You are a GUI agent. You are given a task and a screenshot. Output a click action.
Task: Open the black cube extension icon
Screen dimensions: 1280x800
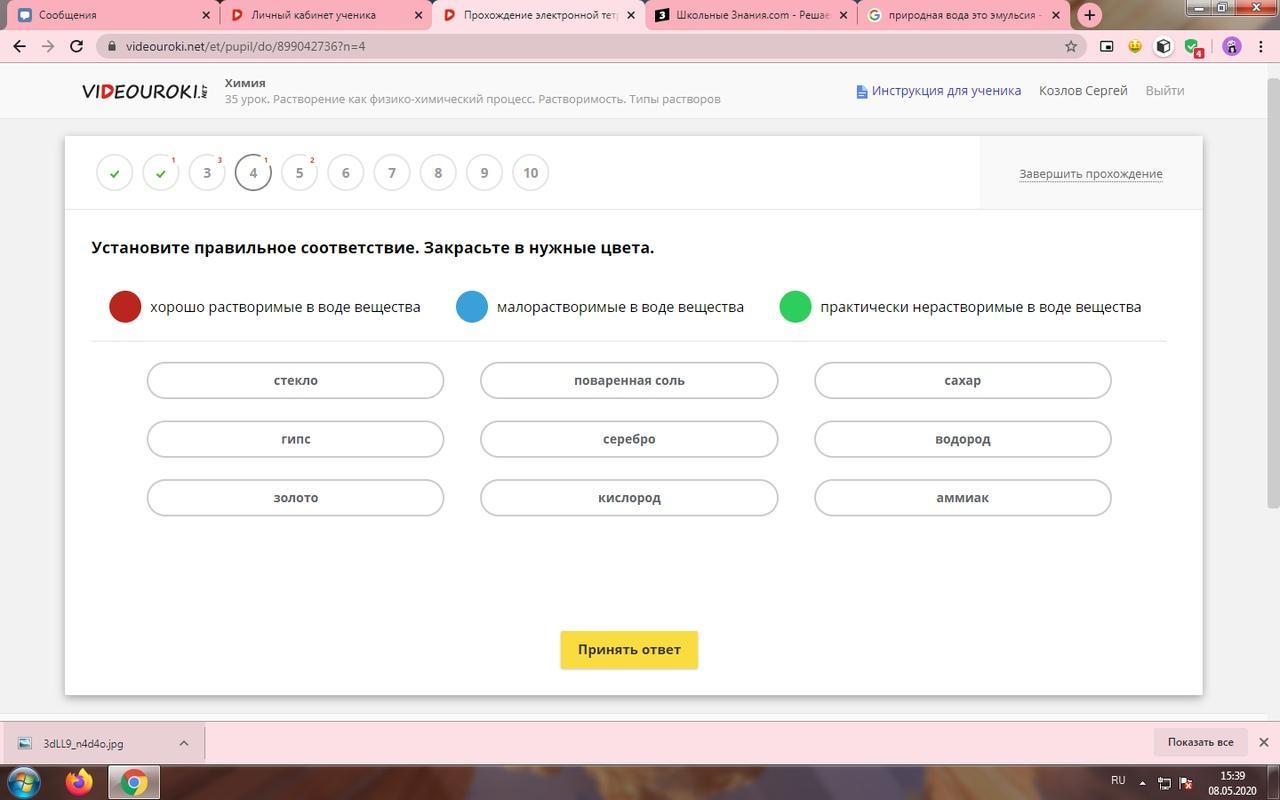click(x=1163, y=46)
